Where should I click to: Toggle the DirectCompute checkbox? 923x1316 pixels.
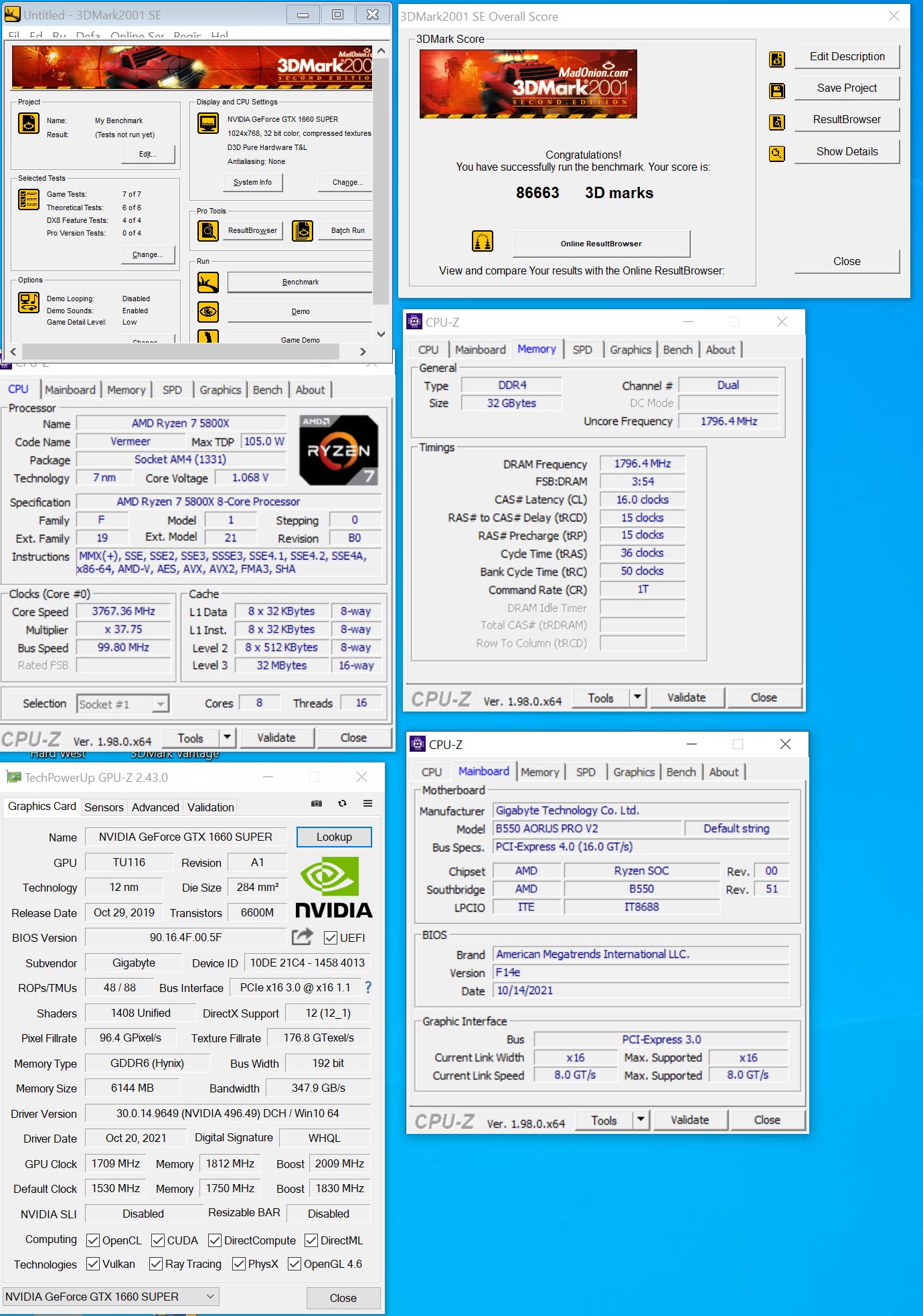pyautogui.click(x=215, y=1240)
